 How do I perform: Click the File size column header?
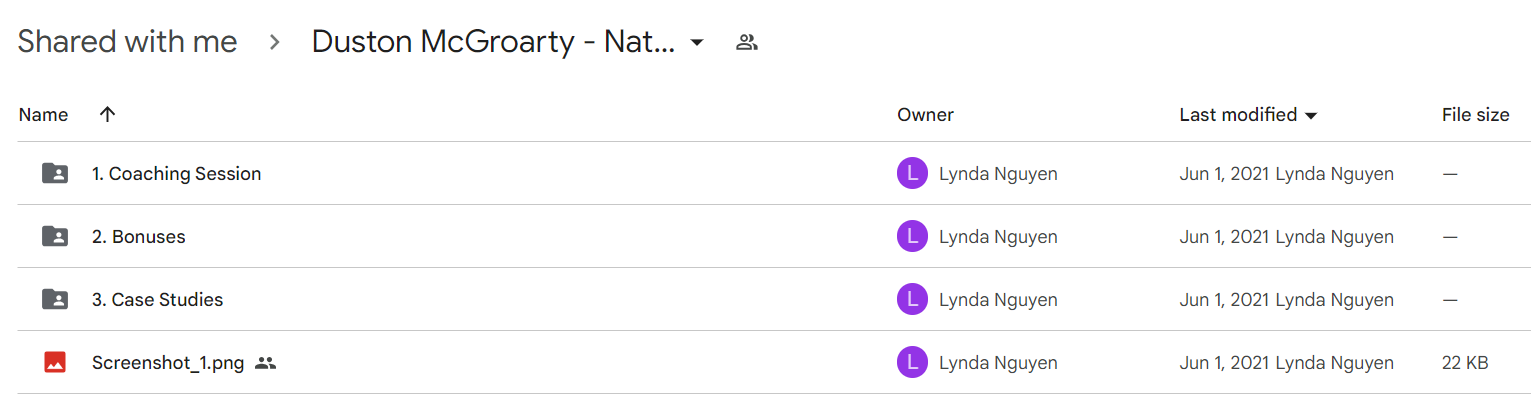point(1475,115)
